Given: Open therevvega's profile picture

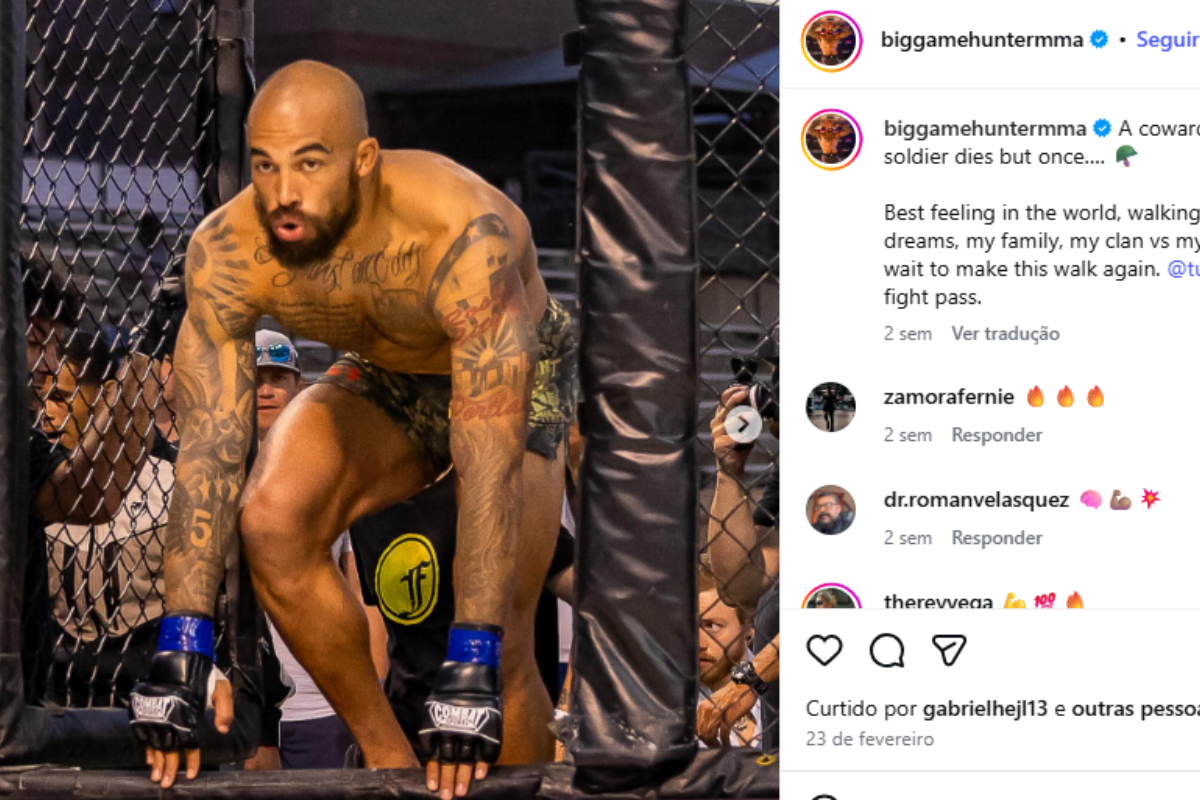Looking at the screenshot, I should 831,598.
